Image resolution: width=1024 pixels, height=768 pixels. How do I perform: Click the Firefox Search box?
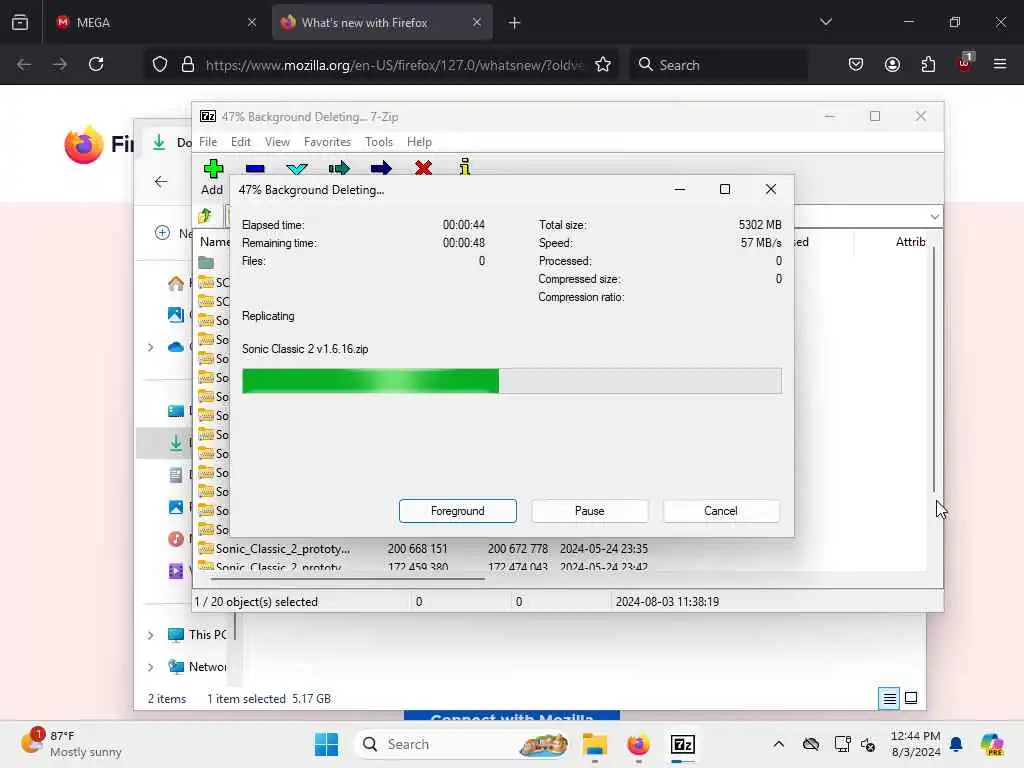718,65
